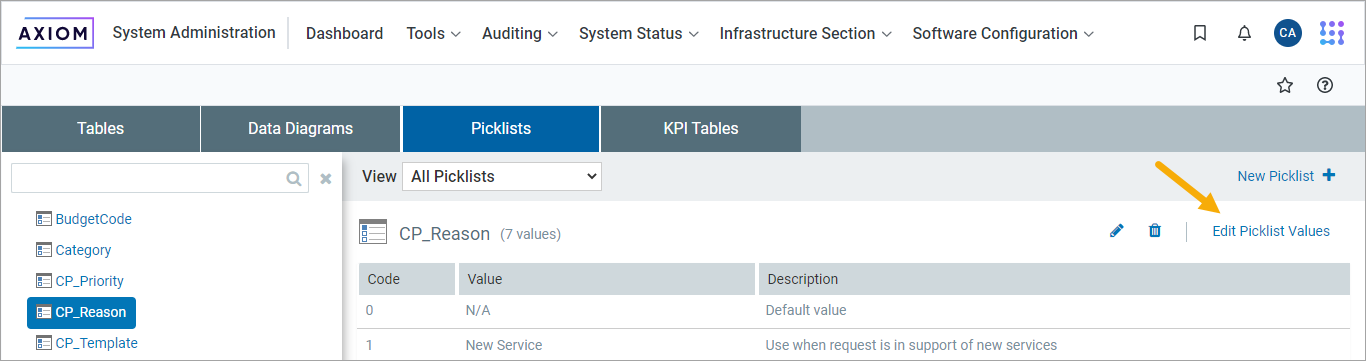Clear the search box with X icon

[x=326, y=179]
